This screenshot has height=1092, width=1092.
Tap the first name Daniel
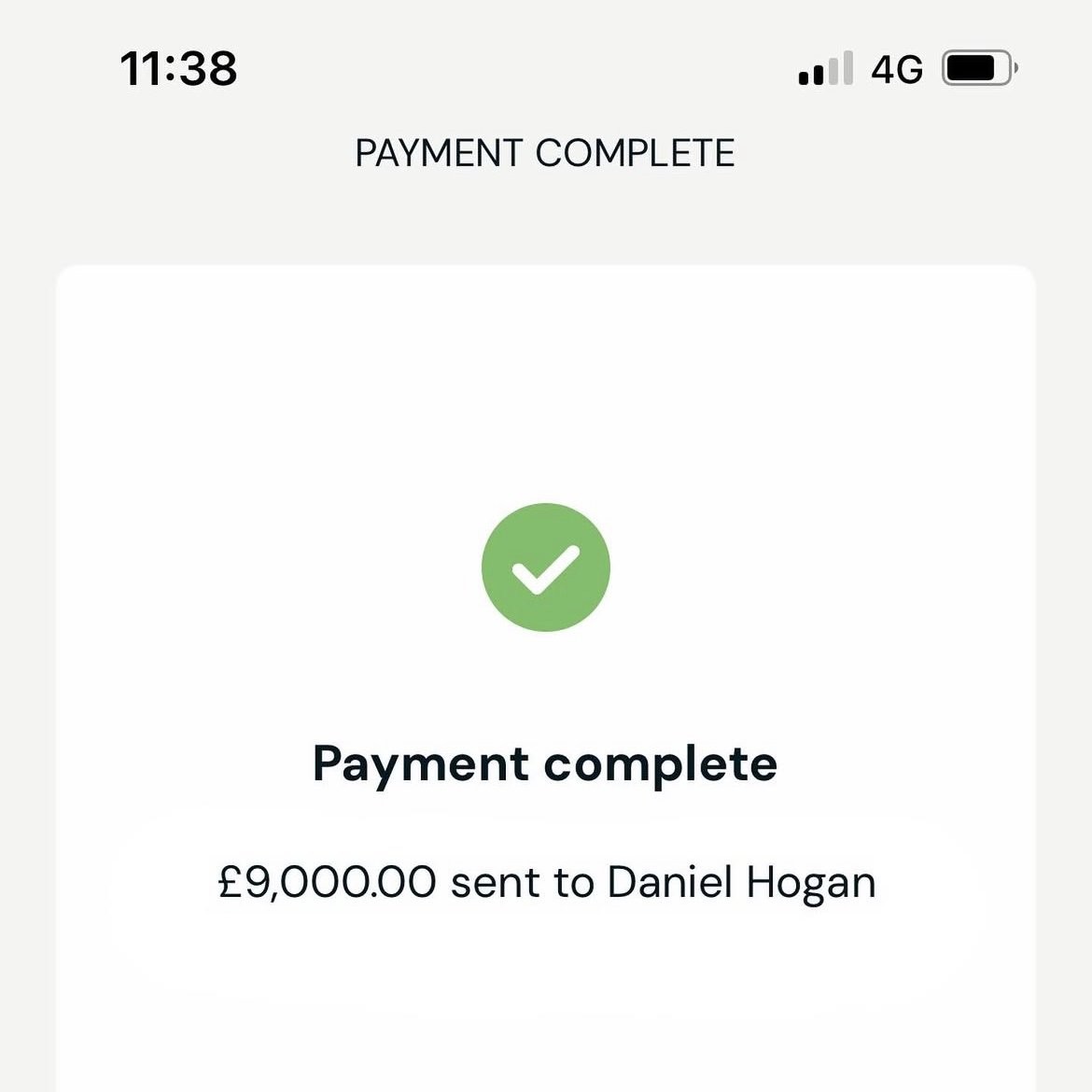670,882
